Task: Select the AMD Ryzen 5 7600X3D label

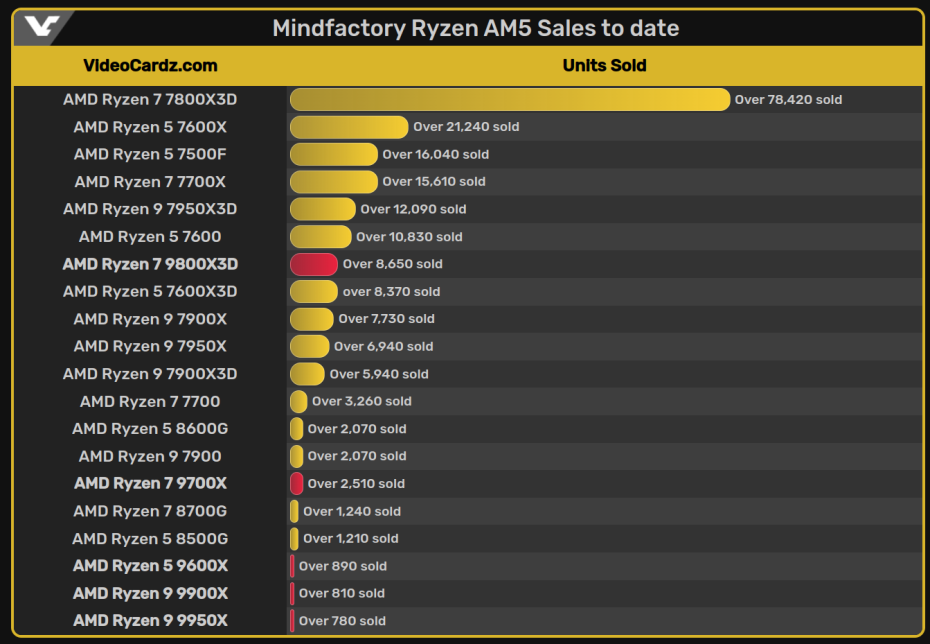Action: pyautogui.click(x=150, y=292)
